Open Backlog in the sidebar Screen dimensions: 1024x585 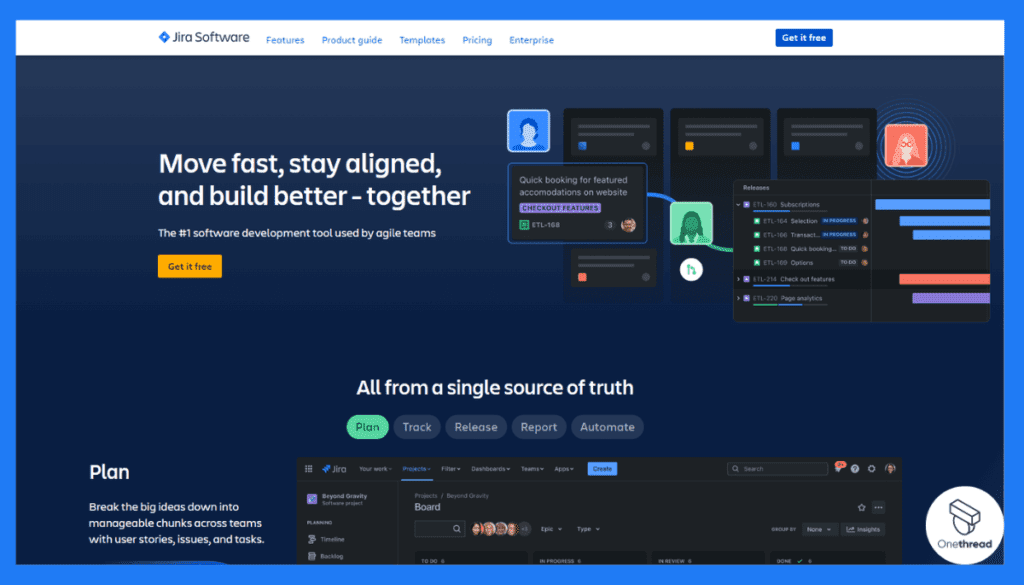[x=325, y=556]
